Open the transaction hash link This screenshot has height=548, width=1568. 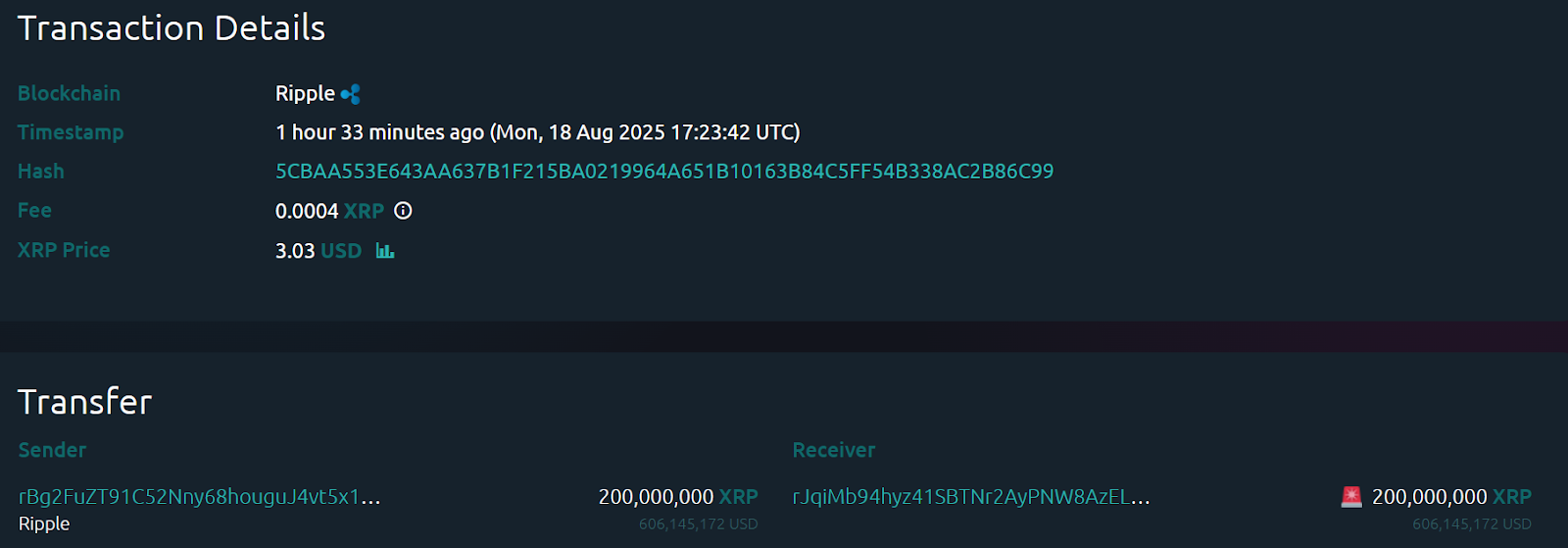point(663,172)
